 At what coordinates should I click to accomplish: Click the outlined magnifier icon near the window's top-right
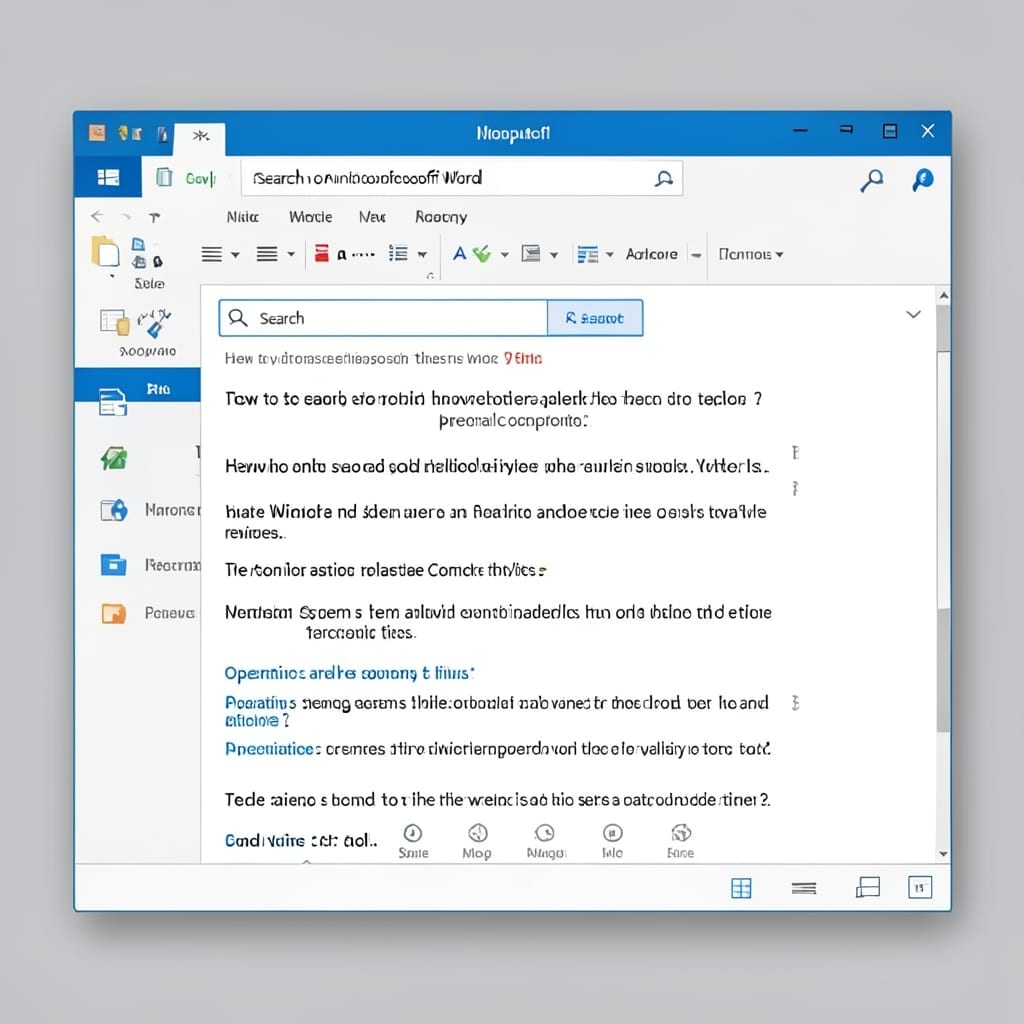point(872,180)
